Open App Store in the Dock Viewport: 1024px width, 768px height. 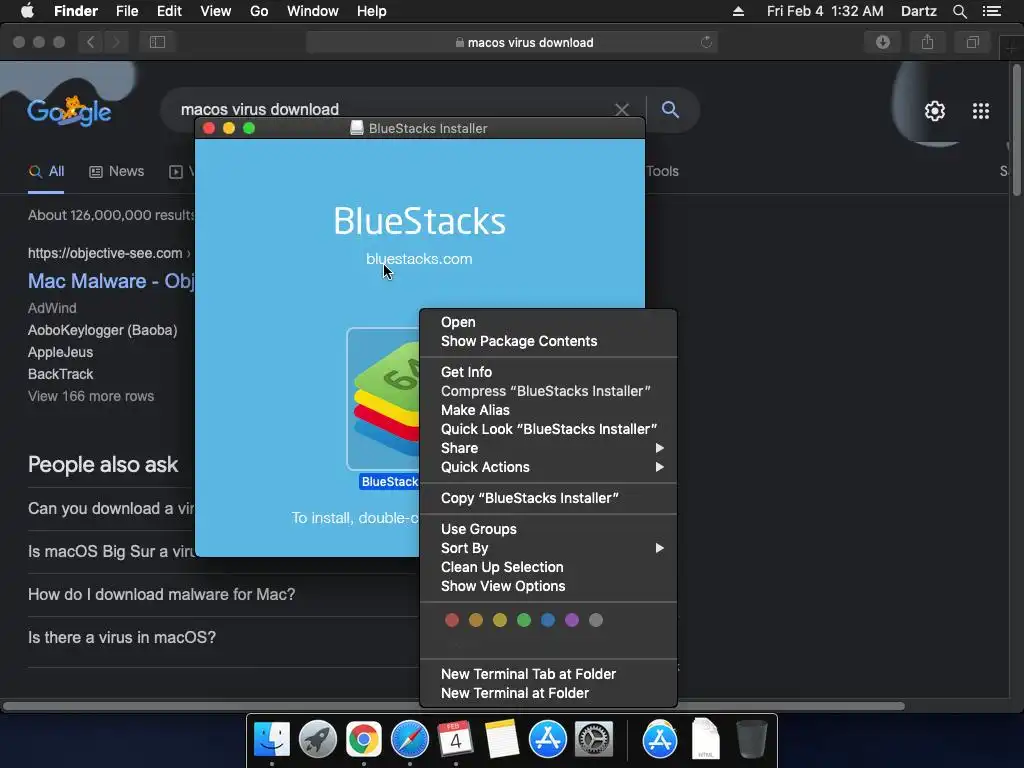(x=547, y=739)
